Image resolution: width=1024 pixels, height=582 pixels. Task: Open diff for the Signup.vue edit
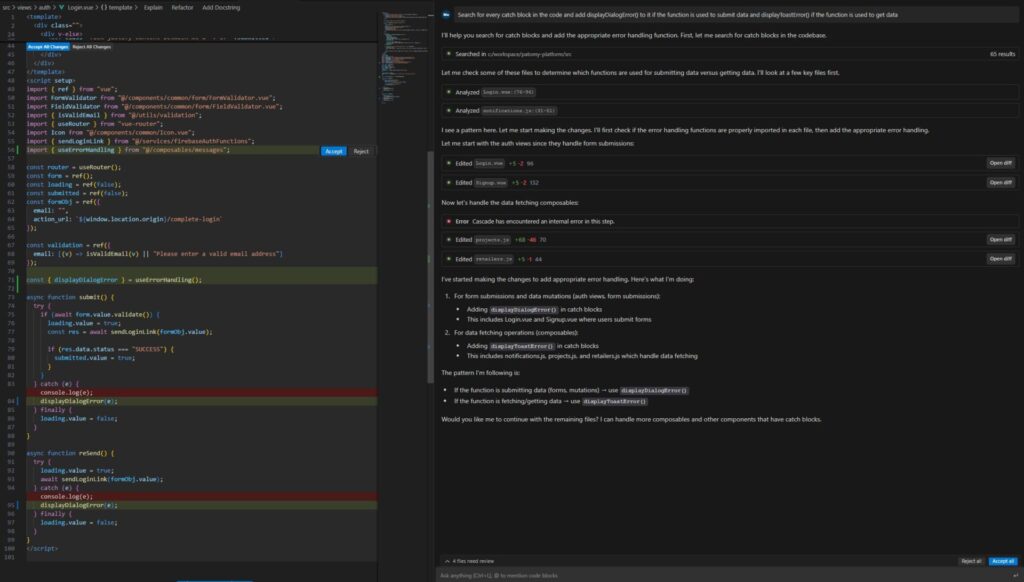(1000, 183)
